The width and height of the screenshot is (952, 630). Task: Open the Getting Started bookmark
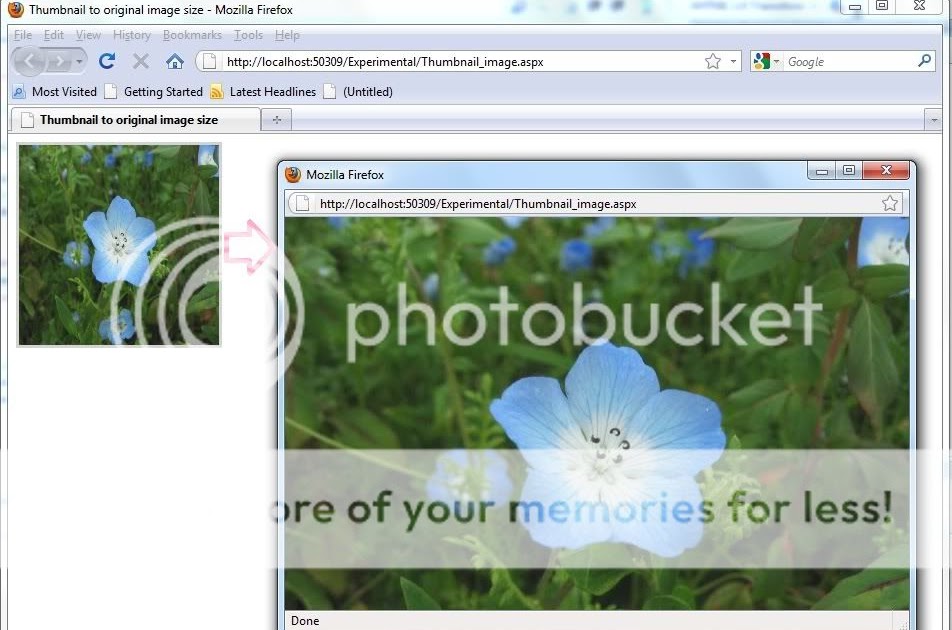click(154, 92)
